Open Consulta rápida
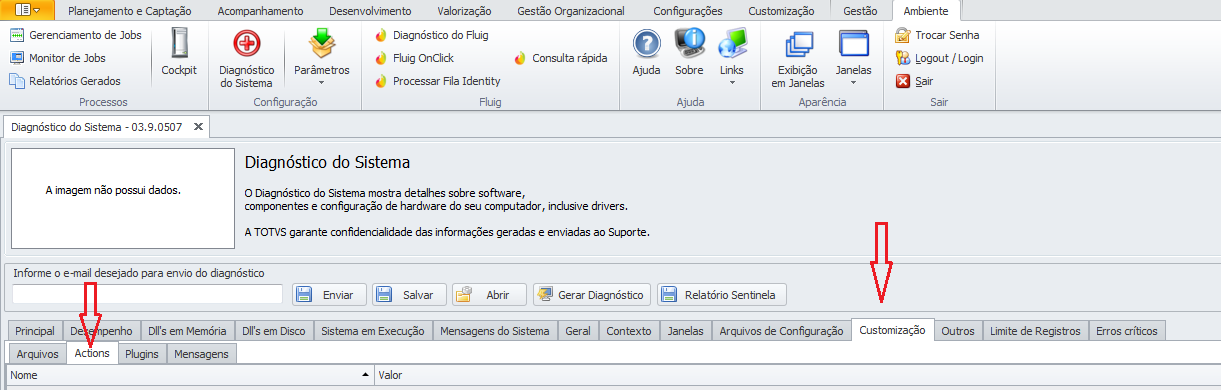The image size is (1221, 390). pos(560,58)
